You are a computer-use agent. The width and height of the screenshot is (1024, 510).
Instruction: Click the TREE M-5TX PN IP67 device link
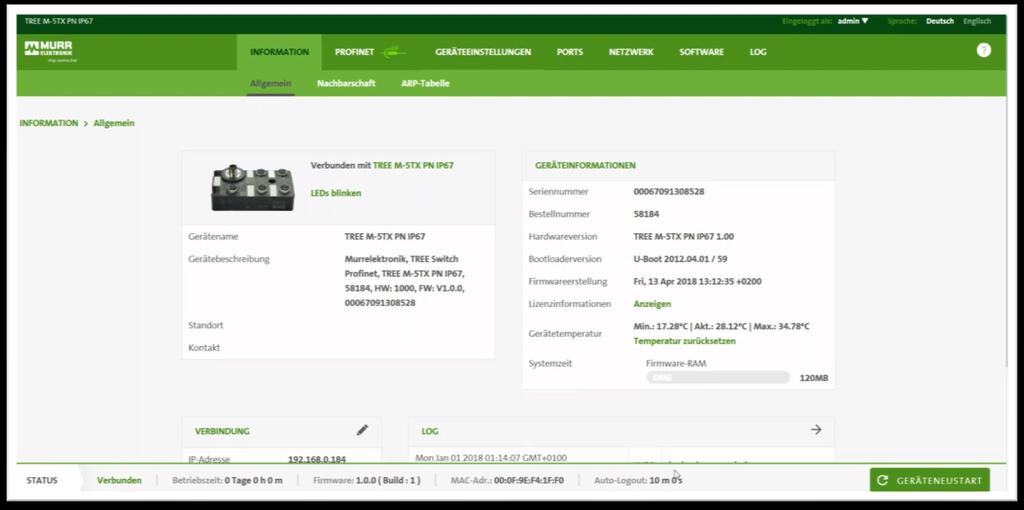pos(413,166)
